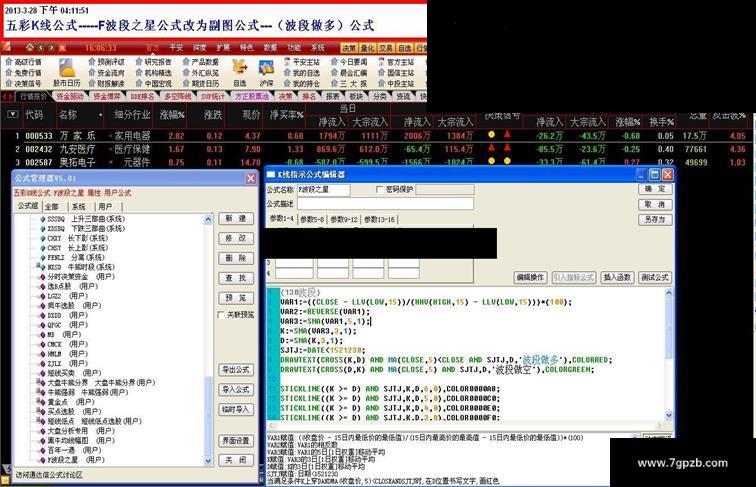Expand the 买点选股 (用户) tree node
This screenshot has width=756, height=487.
click(37, 410)
